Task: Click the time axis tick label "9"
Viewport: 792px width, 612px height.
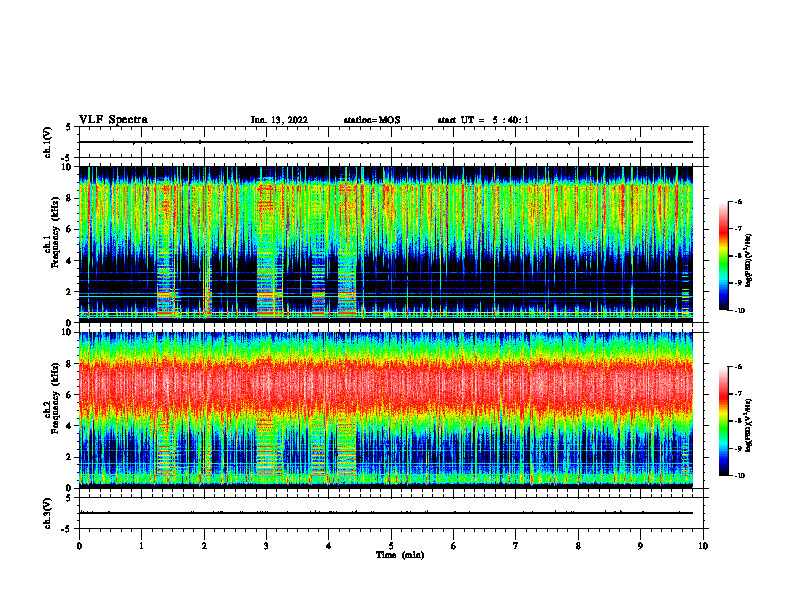Action: pyautogui.click(x=640, y=546)
